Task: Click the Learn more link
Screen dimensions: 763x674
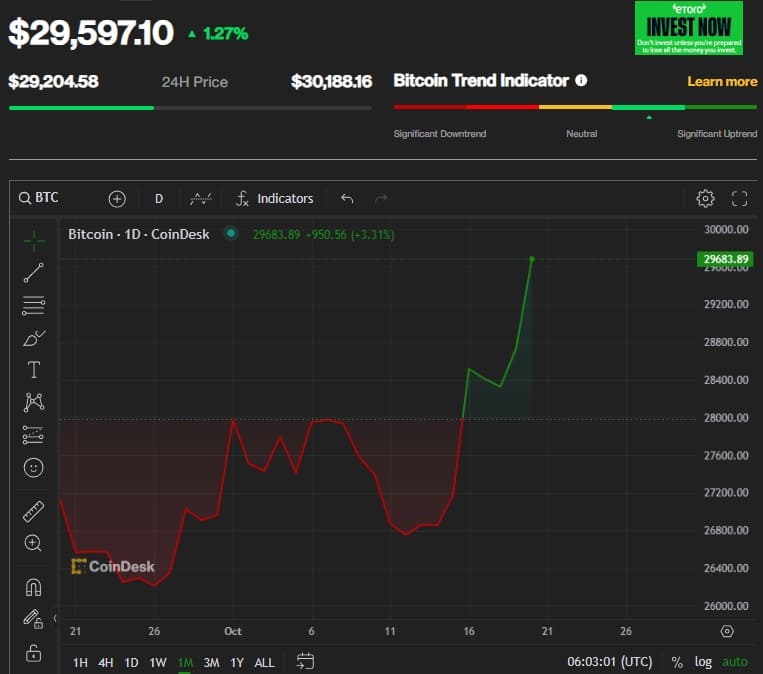Action: (722, 81)
